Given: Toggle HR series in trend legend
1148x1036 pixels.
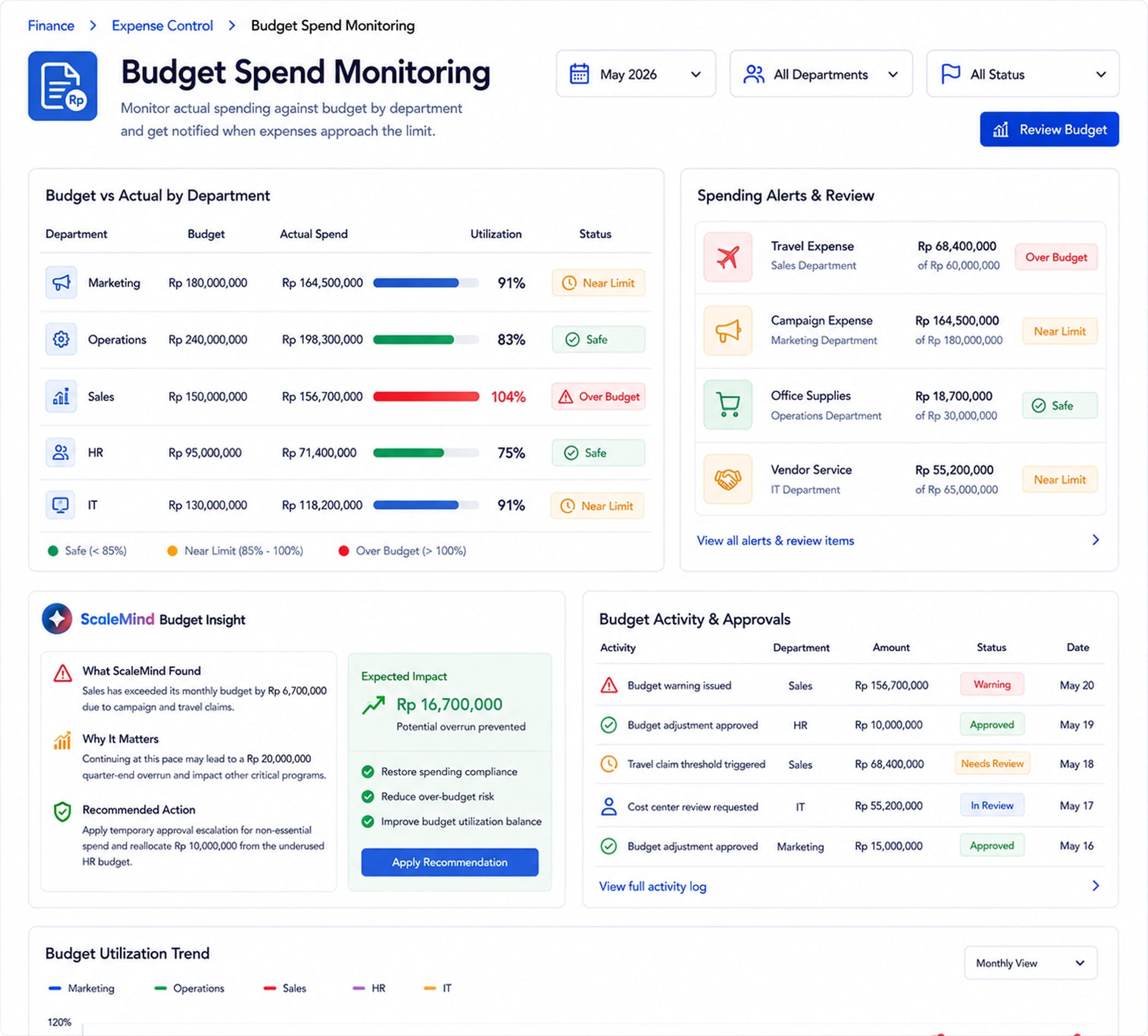Looking at the screenshot, I should point(369,988).
